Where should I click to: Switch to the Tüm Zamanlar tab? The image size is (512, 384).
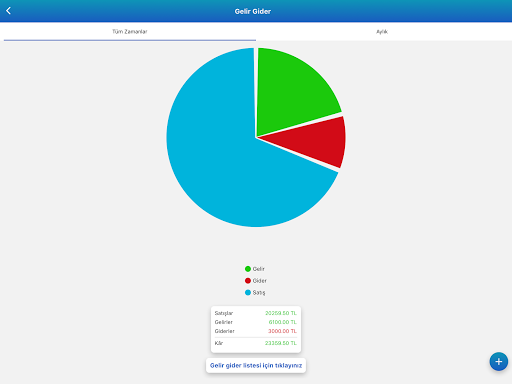tap(130, 32)
